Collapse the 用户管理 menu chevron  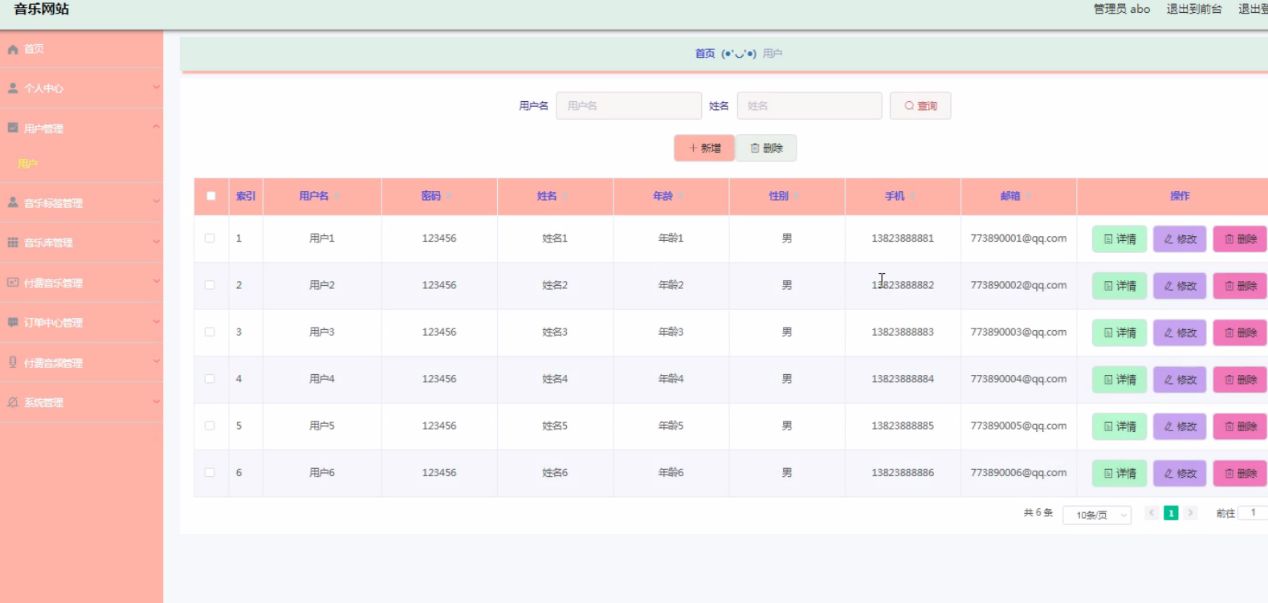[156, 127]
